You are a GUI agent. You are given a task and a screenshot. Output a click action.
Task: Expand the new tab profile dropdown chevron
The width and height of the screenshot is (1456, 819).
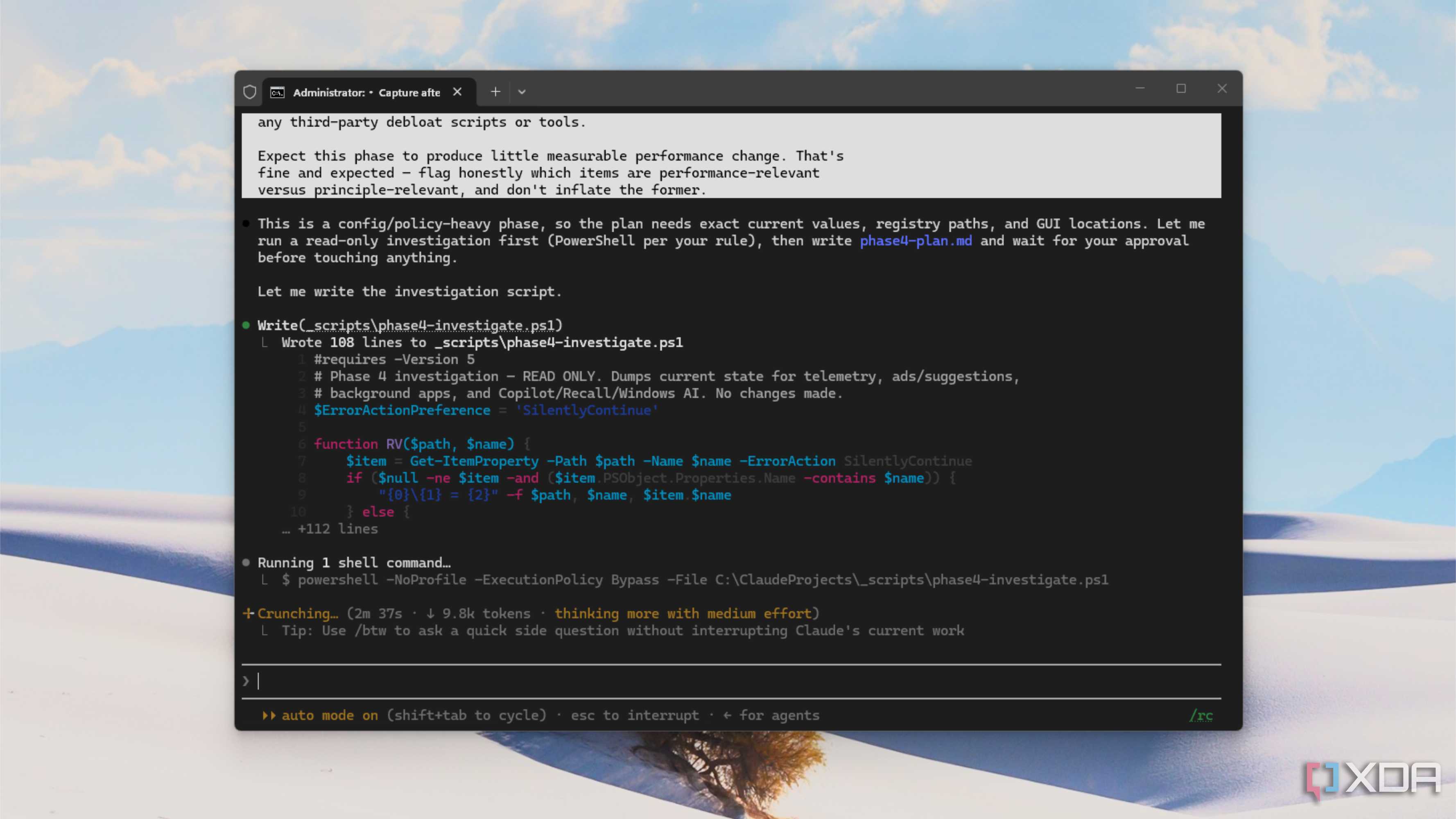click(522, 92)
